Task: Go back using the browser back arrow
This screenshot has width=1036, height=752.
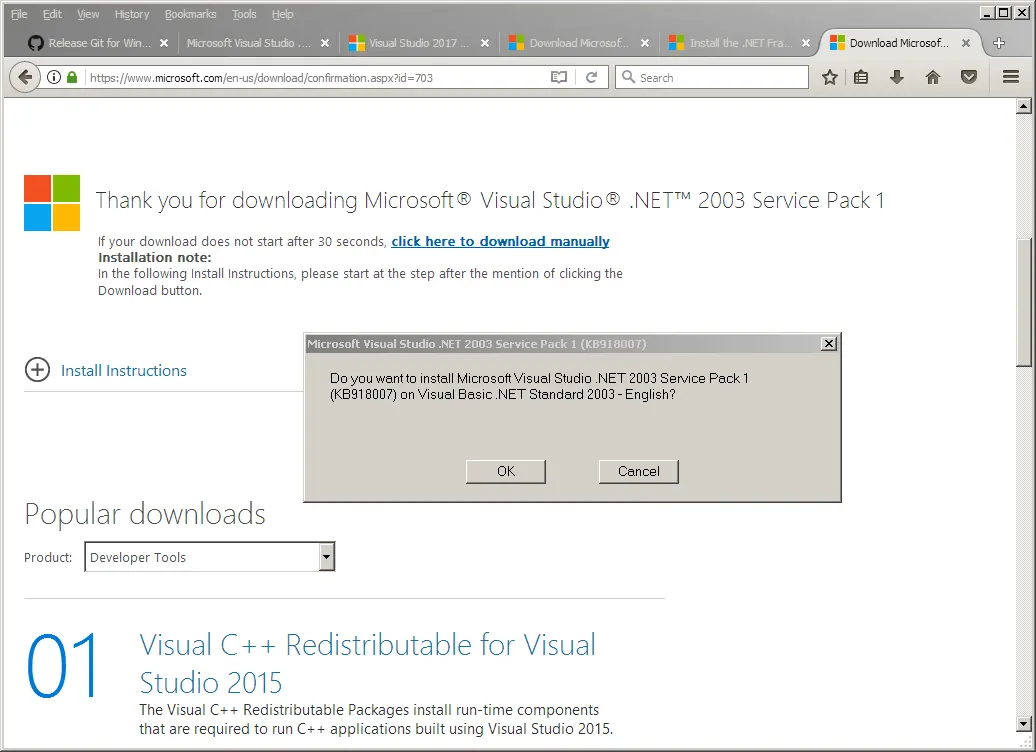Action: tap(25, 77)
